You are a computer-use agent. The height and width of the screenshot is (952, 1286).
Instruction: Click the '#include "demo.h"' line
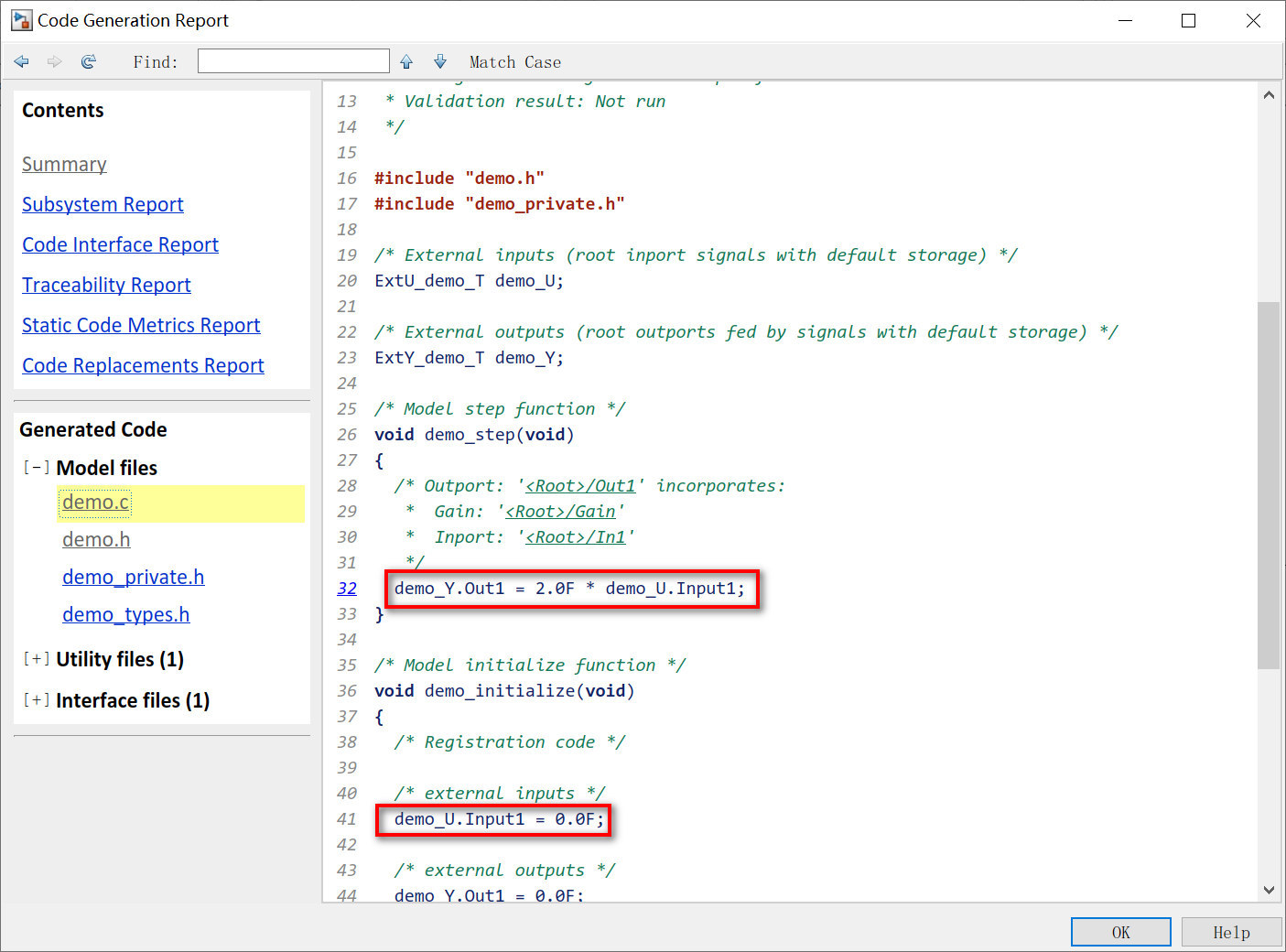tap(459, 178)
